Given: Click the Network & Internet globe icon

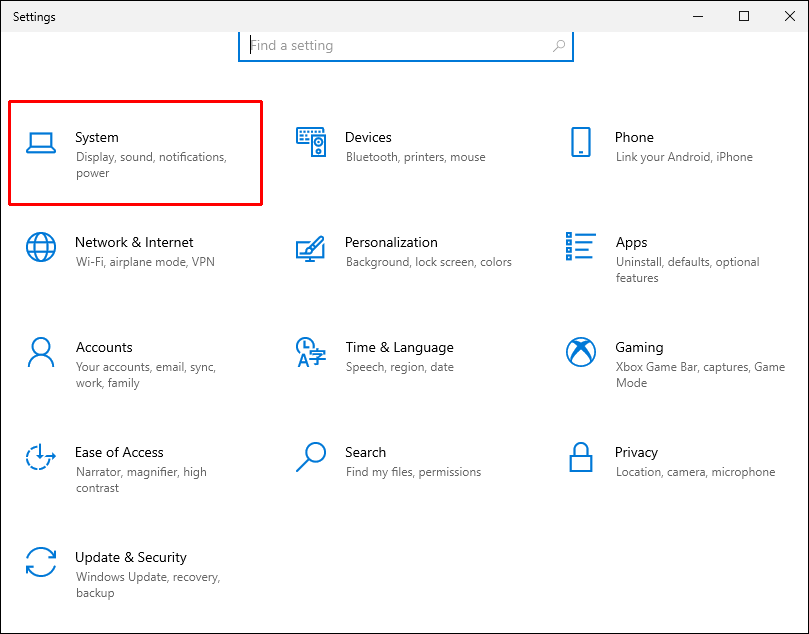Looking at the screenshot, I should [41, 247].
